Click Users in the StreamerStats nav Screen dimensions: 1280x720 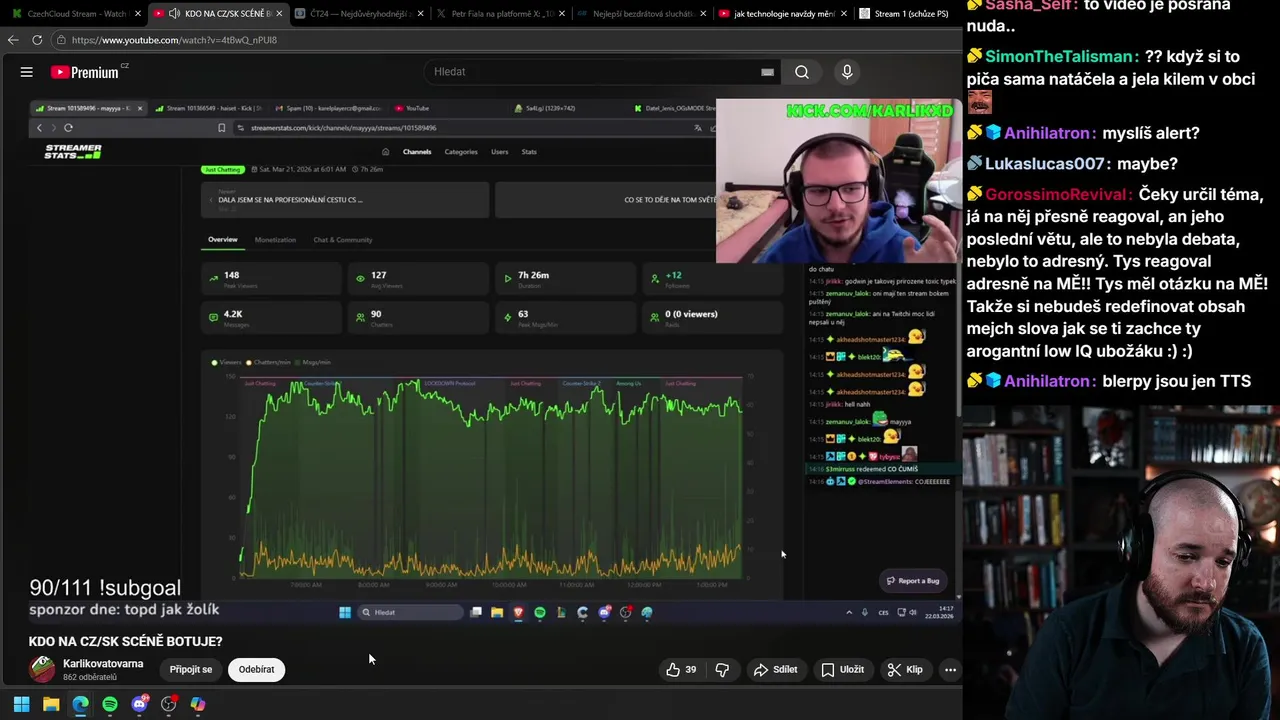[x=500, y=152]
